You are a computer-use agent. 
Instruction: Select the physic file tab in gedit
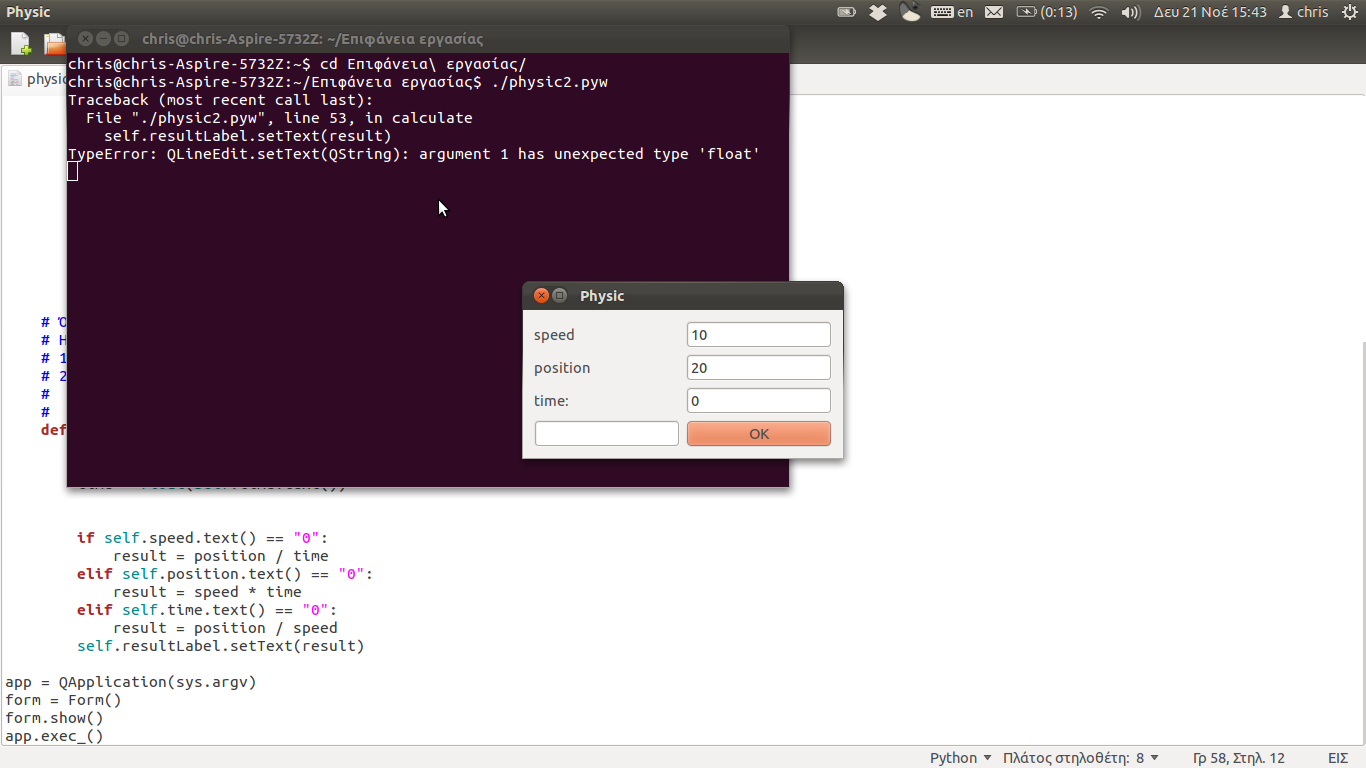coord(40,79)
